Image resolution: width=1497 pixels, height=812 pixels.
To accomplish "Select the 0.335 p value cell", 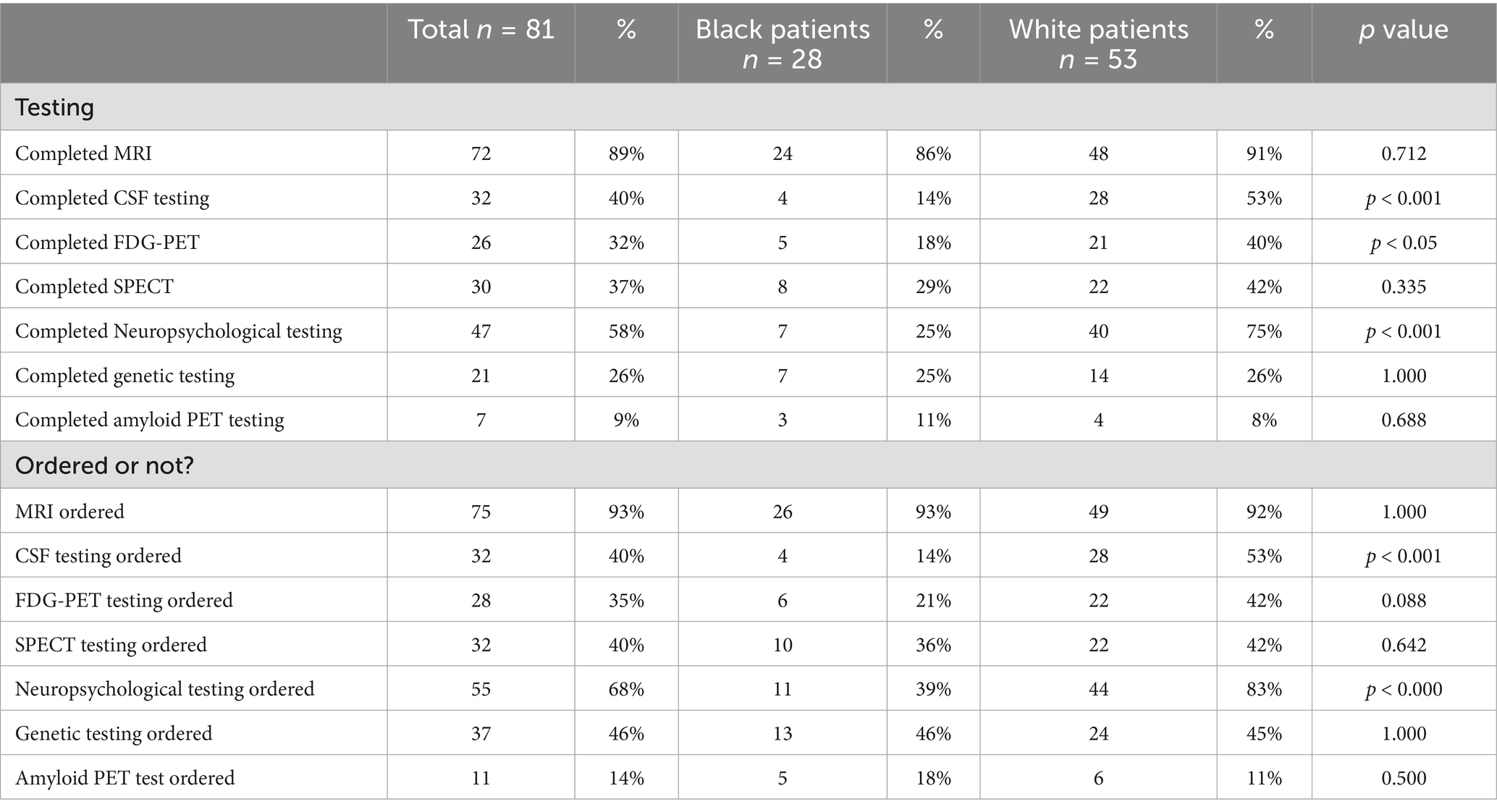I will [x=1403, y=287].
